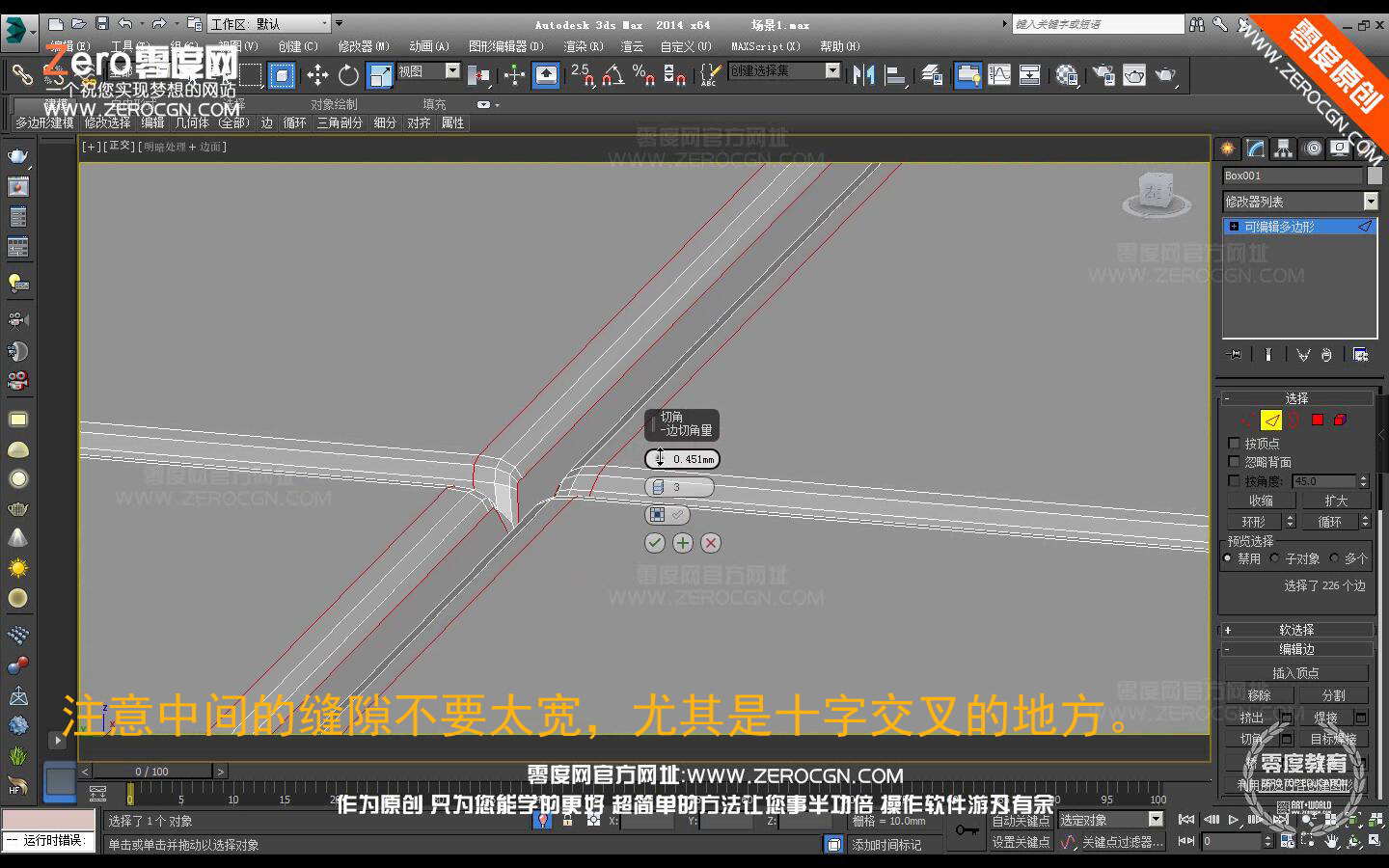Screen dimensions: 1389x868
Task: Switch to the Hierarchy command panel tab
Action: pyautogui.click(x=1283, y=149)
